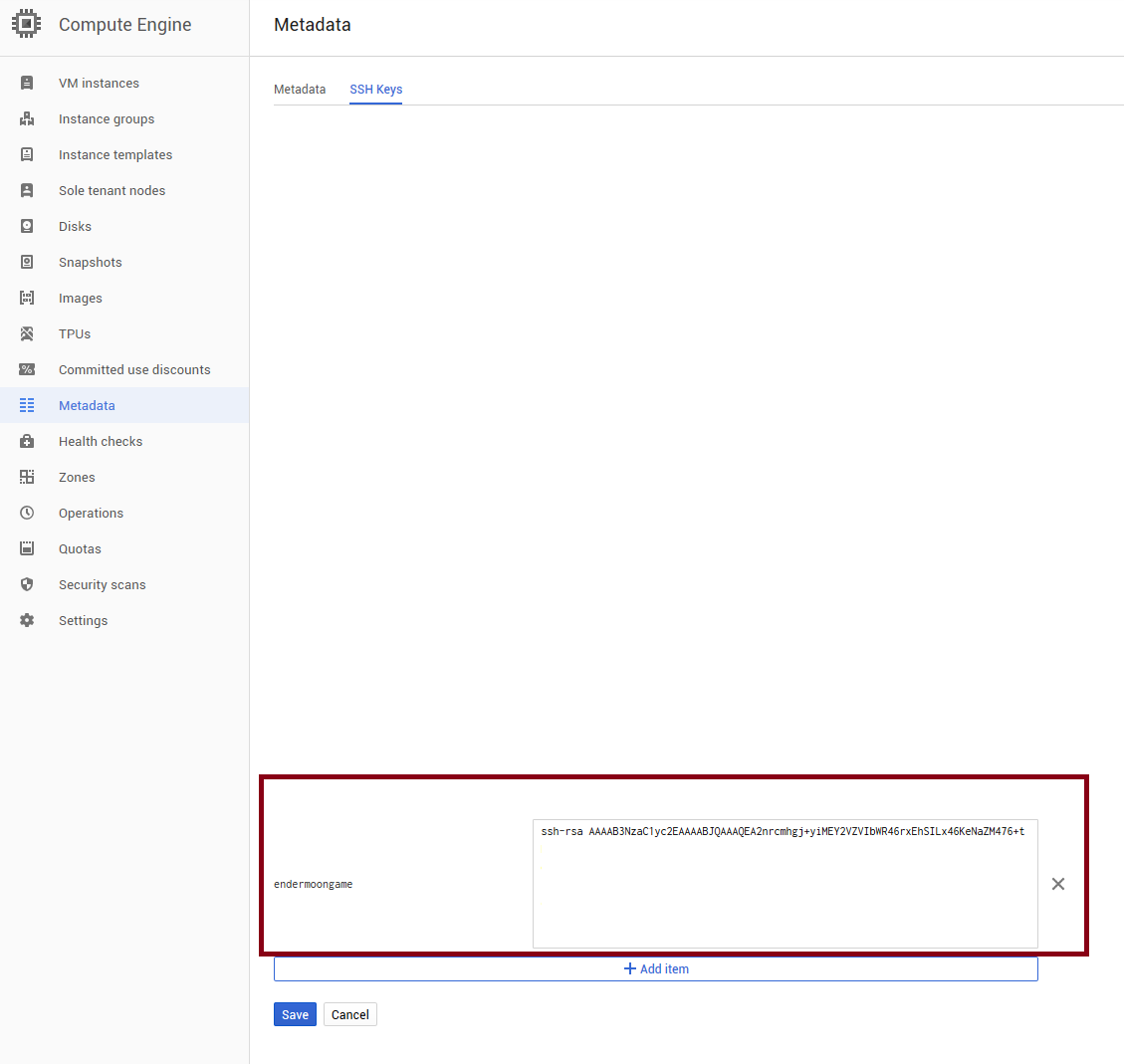Screen dimensions: 1124x1064
Task: Click the Quotas icon
Action: click(x=27, y=548)
